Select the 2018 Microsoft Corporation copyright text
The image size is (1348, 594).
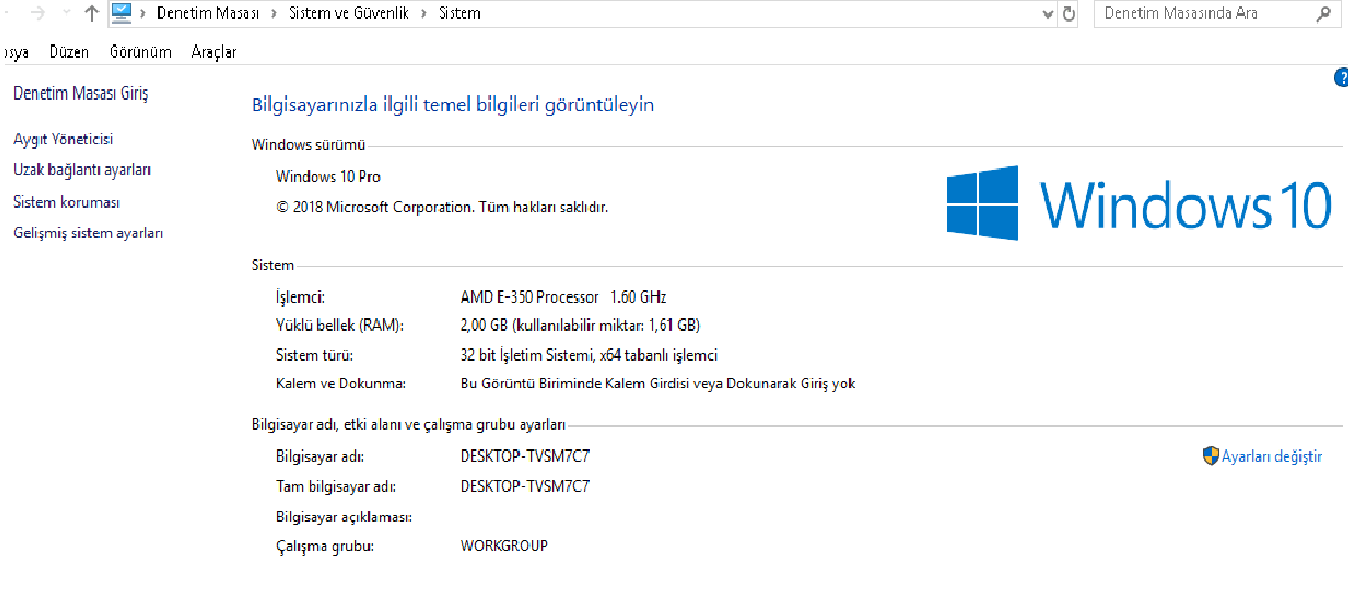[x=442, y=207]
